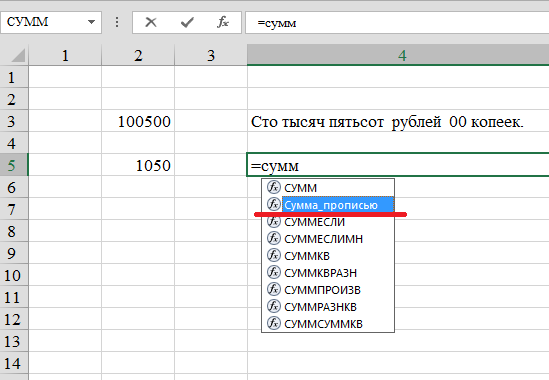This screenshot has height=380, width=549.
Task: Click the fx icon beside СУММПРОИЗВ
Action: click(x=274, y=289)
